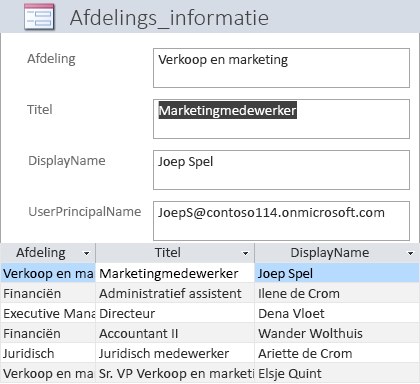This screenshot has height=384, width=420.
Task: Click the Titel form label
Action: (x=40, y=109)
